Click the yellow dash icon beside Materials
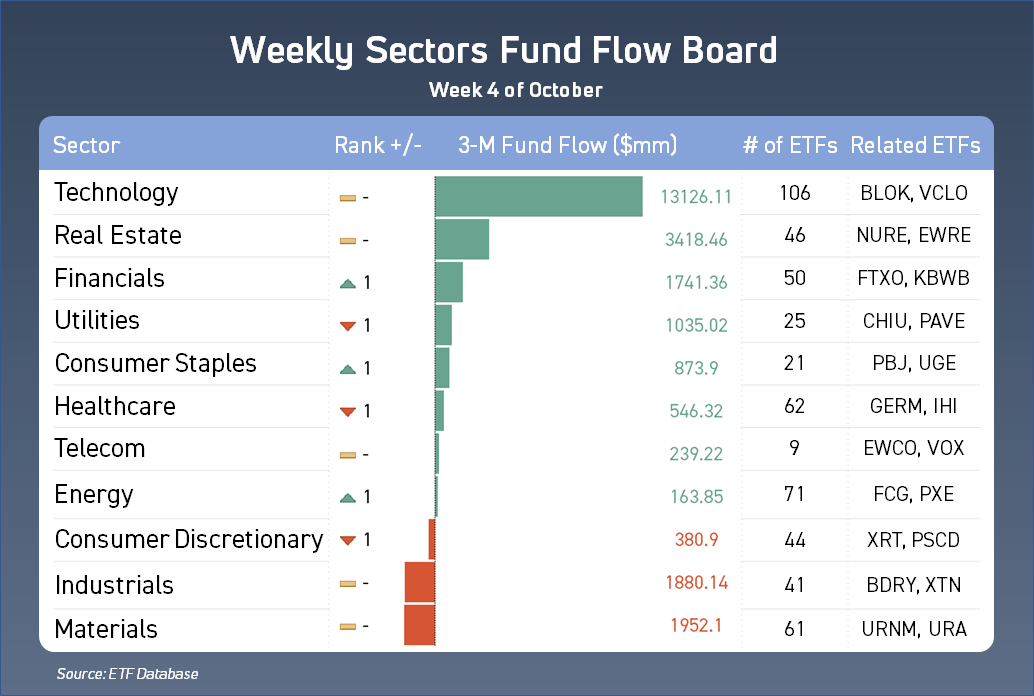 (x=348, y=627)
